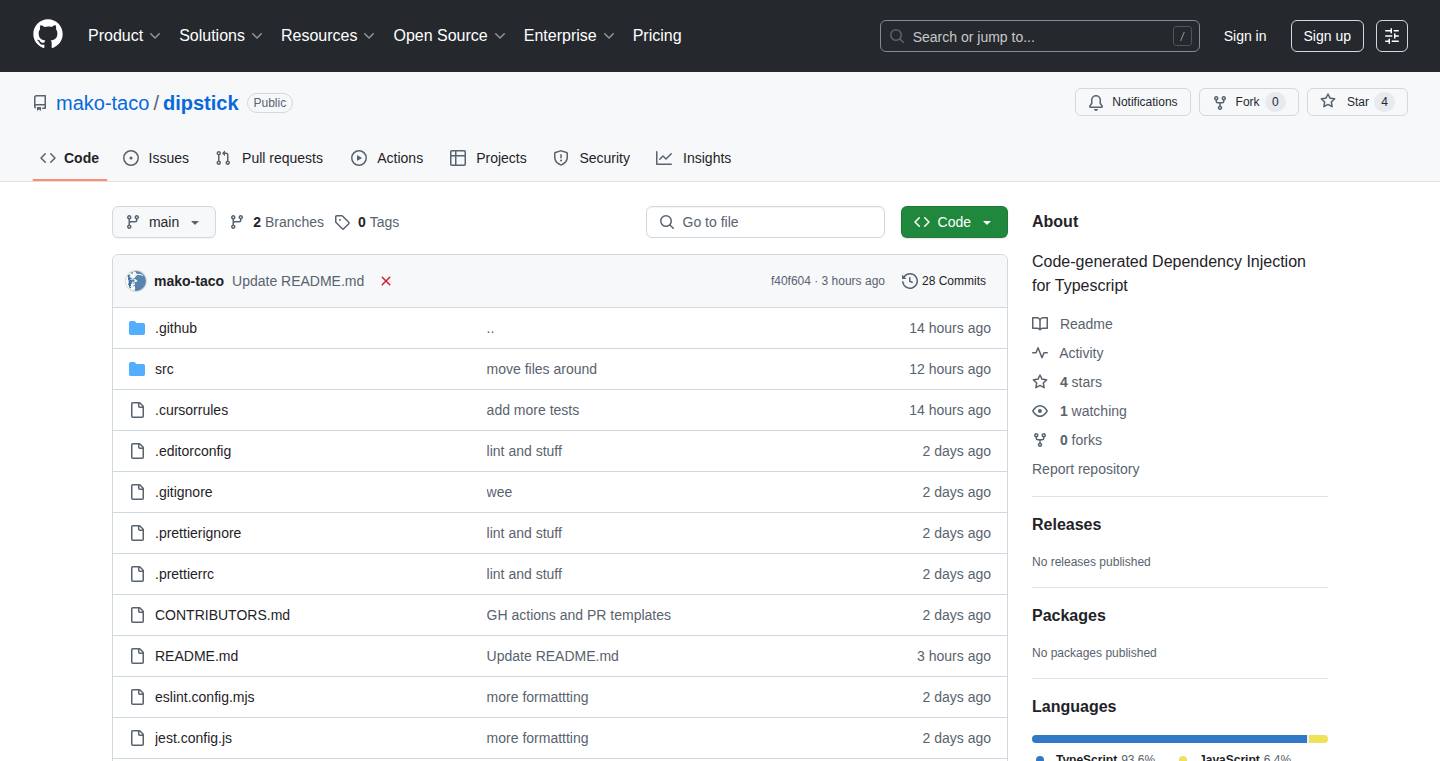Click the src folder icon
1440x761 pixels.
tap(137, 369)
